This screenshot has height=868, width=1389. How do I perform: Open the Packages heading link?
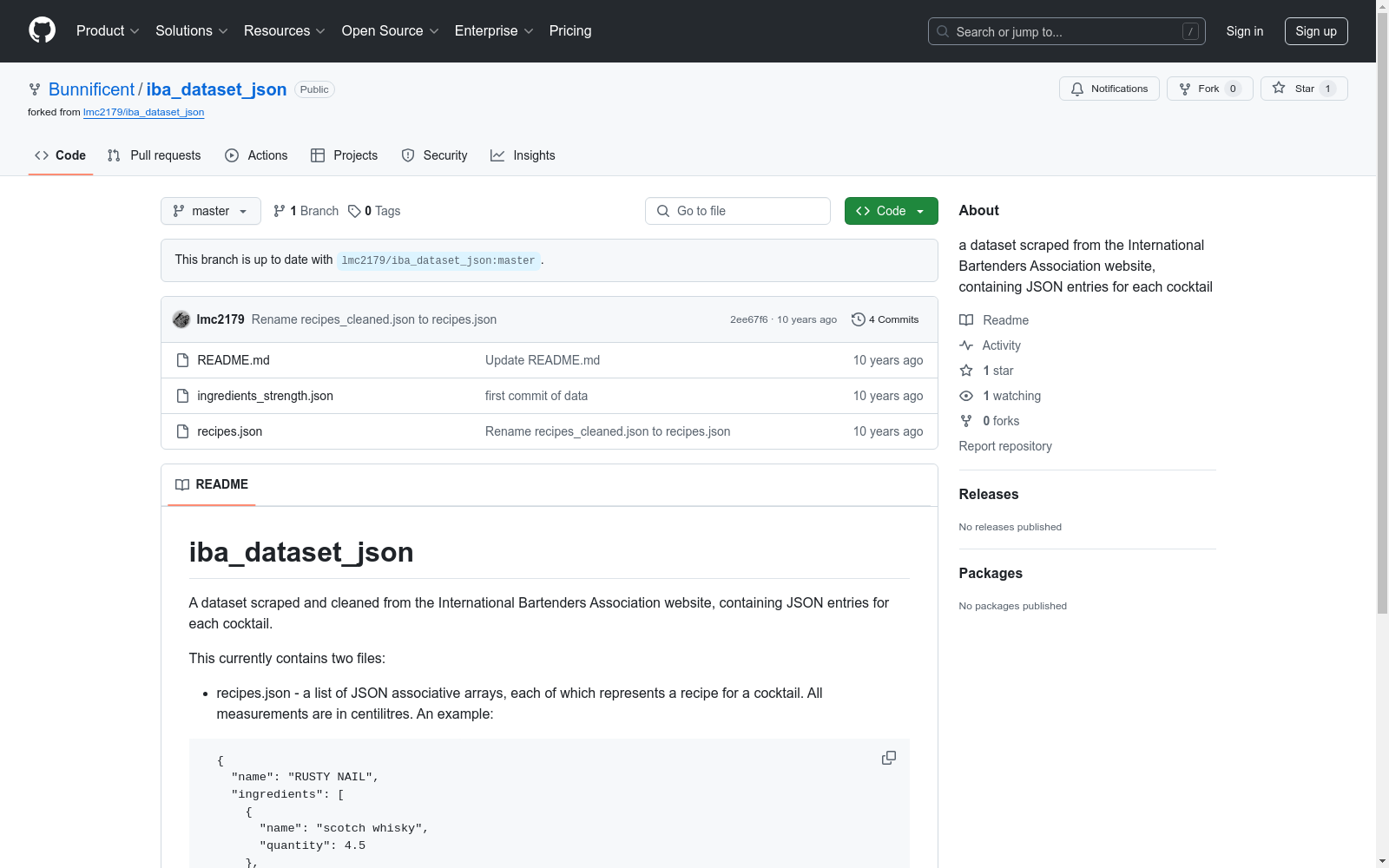pos(991,573)
